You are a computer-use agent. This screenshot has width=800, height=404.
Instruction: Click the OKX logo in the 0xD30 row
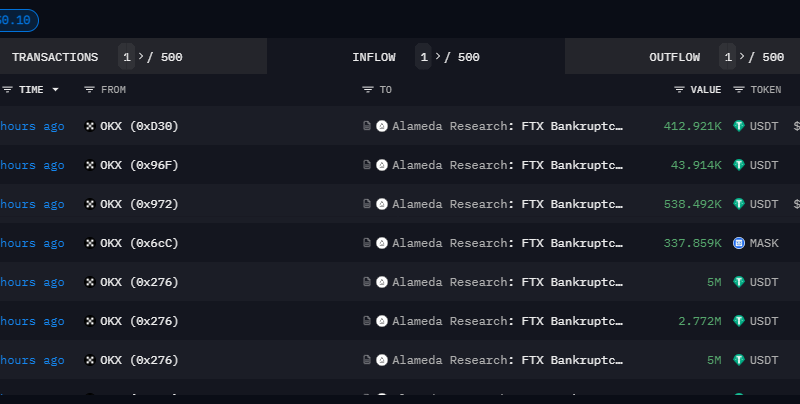(x=90, y=126)
